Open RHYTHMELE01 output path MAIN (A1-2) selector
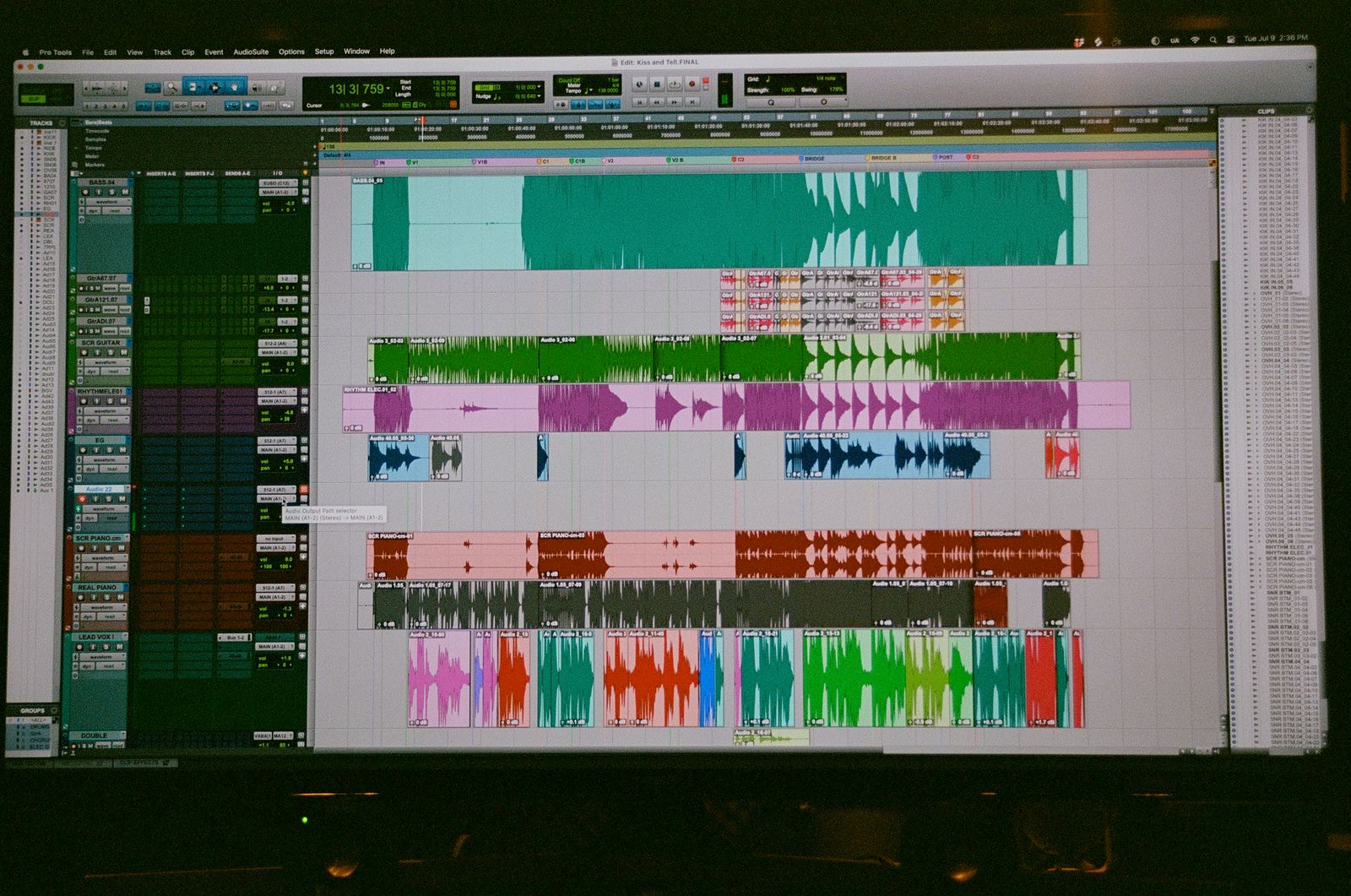Image resolution: width=1351 pixels, height=896 pixels. 275,401
